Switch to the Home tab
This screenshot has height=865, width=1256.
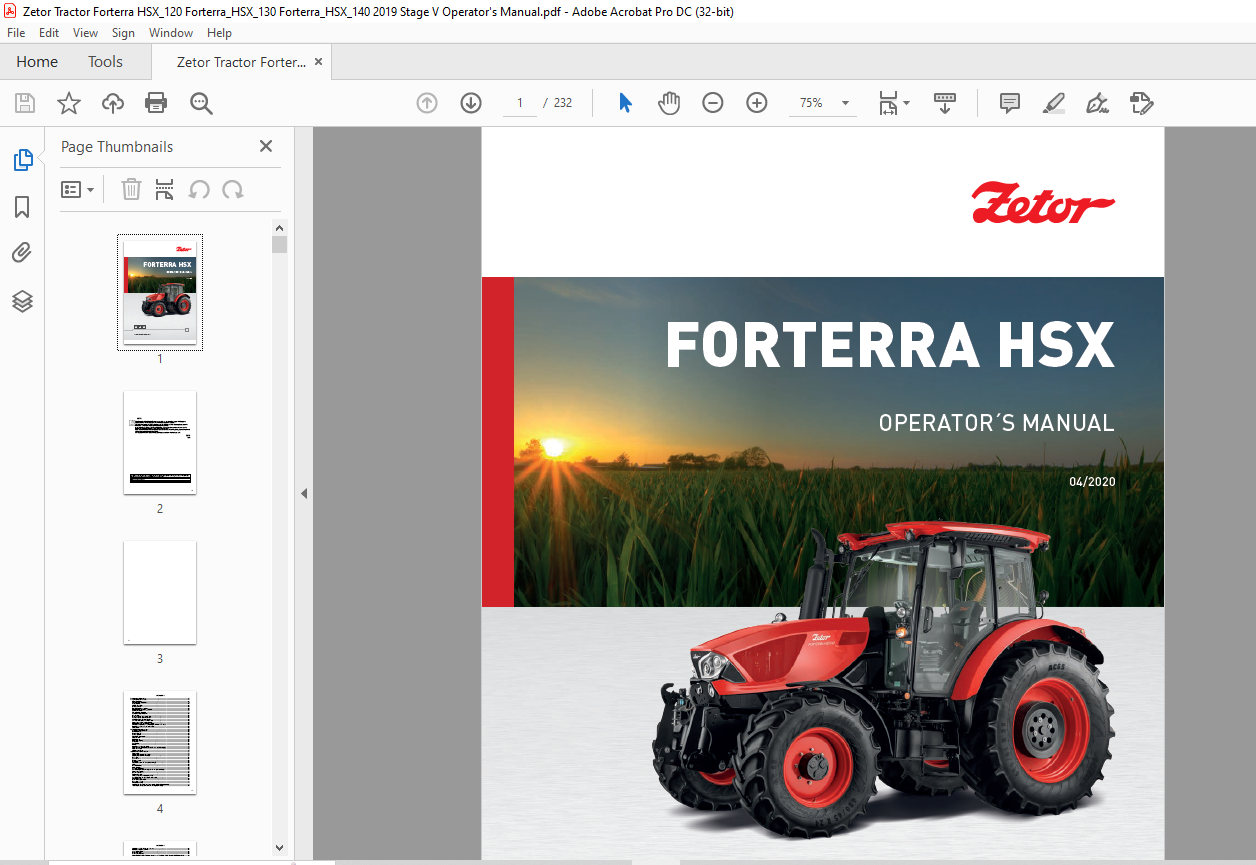point(37,62)
